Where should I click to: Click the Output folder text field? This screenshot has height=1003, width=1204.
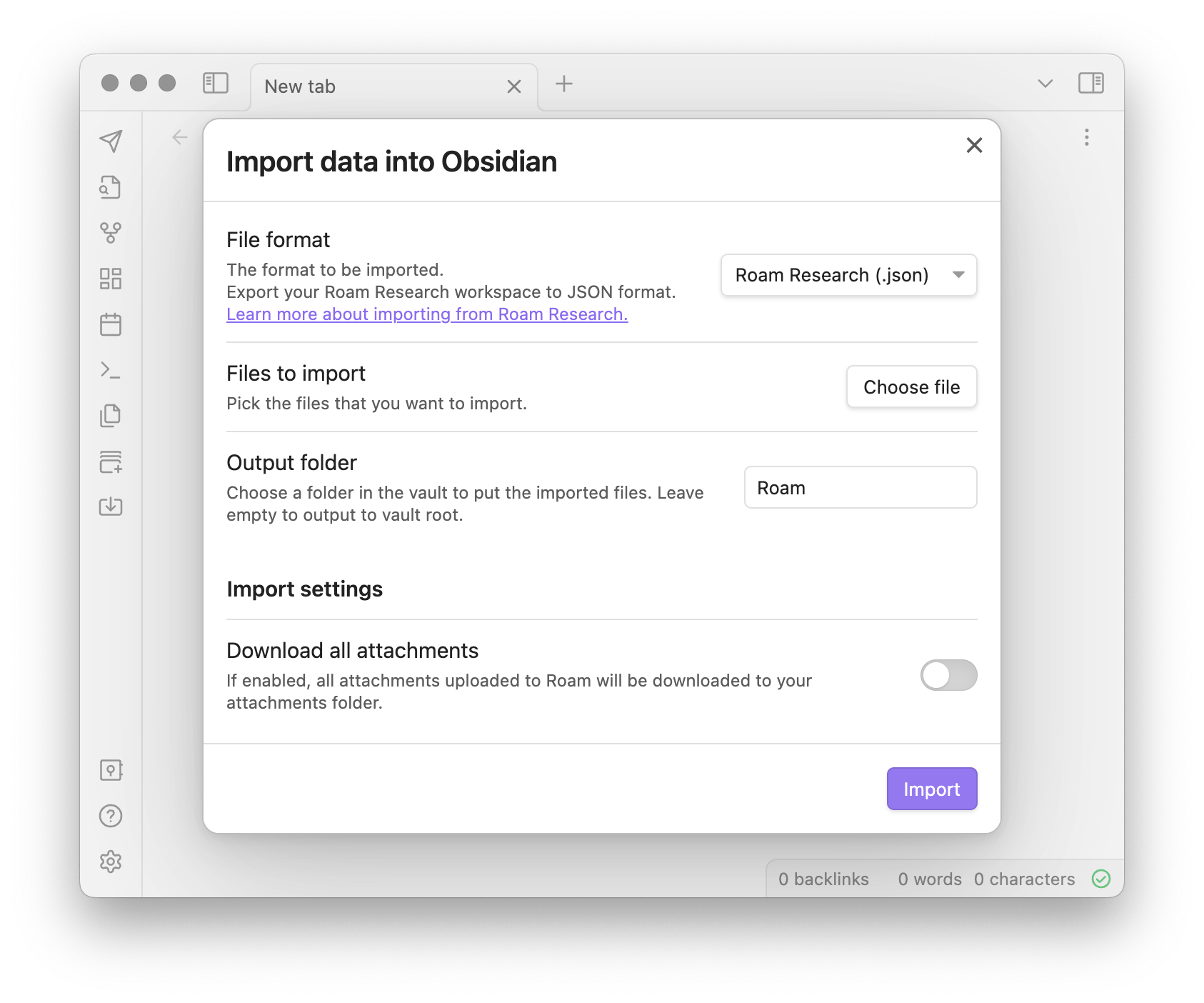860,488
